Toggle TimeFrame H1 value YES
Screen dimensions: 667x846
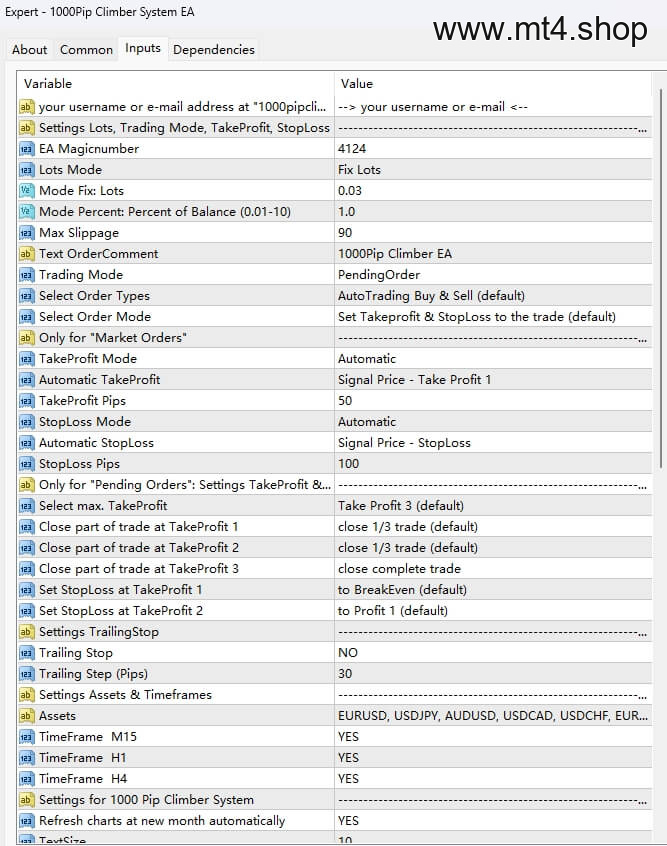(x=493, y=759)
